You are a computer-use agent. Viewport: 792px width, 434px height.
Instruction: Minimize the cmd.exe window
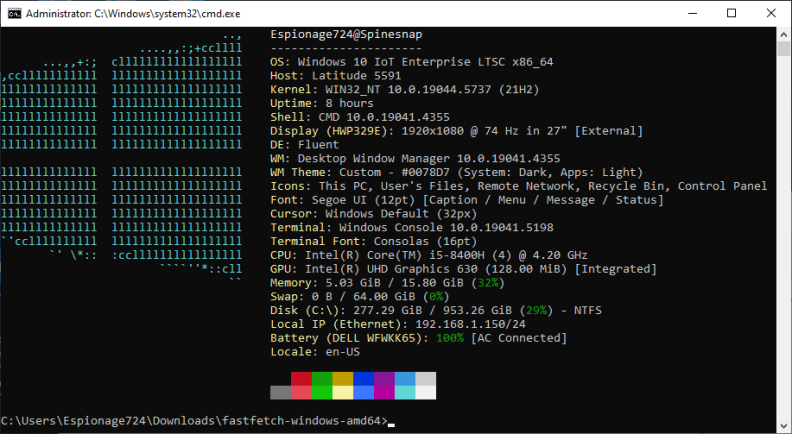pos(691,14)
